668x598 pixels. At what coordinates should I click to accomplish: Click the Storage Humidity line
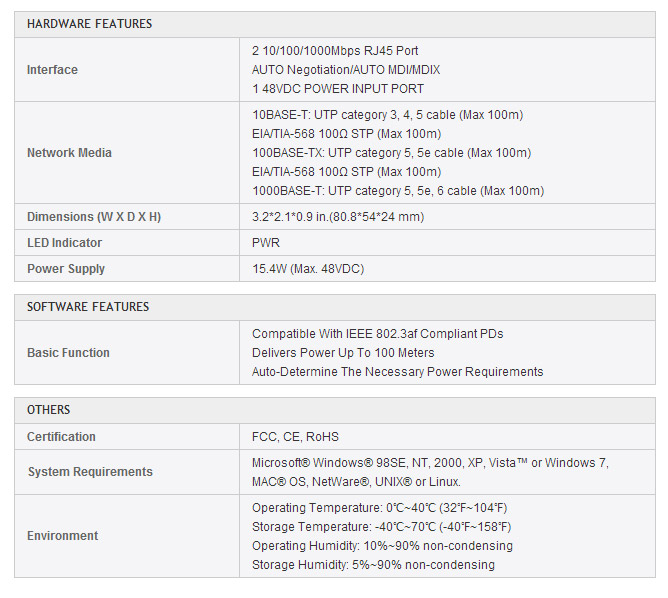pyautogui.click(x=373, y=565)
